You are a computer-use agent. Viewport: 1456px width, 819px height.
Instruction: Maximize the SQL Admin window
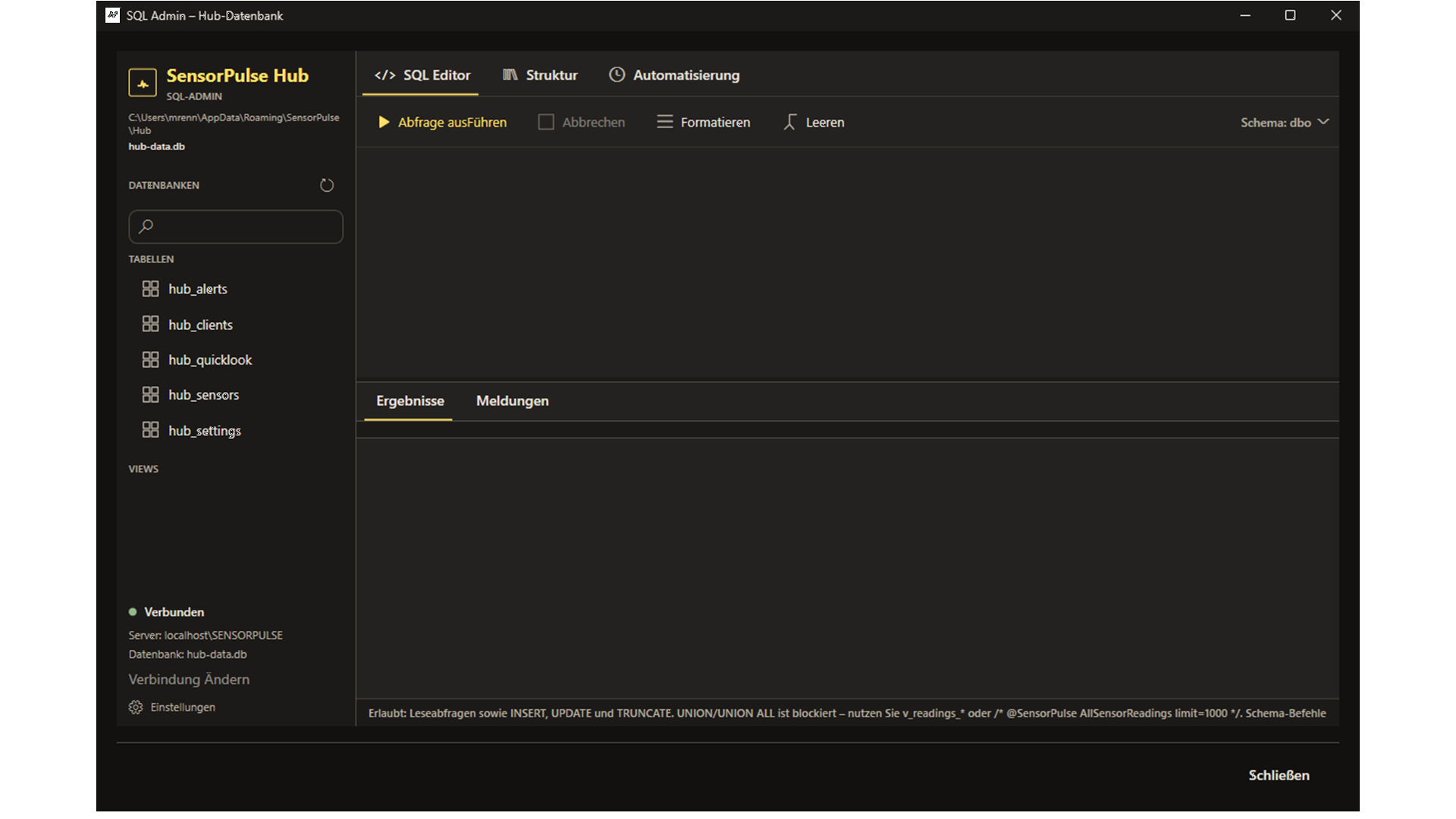[x=1290, y=15]
